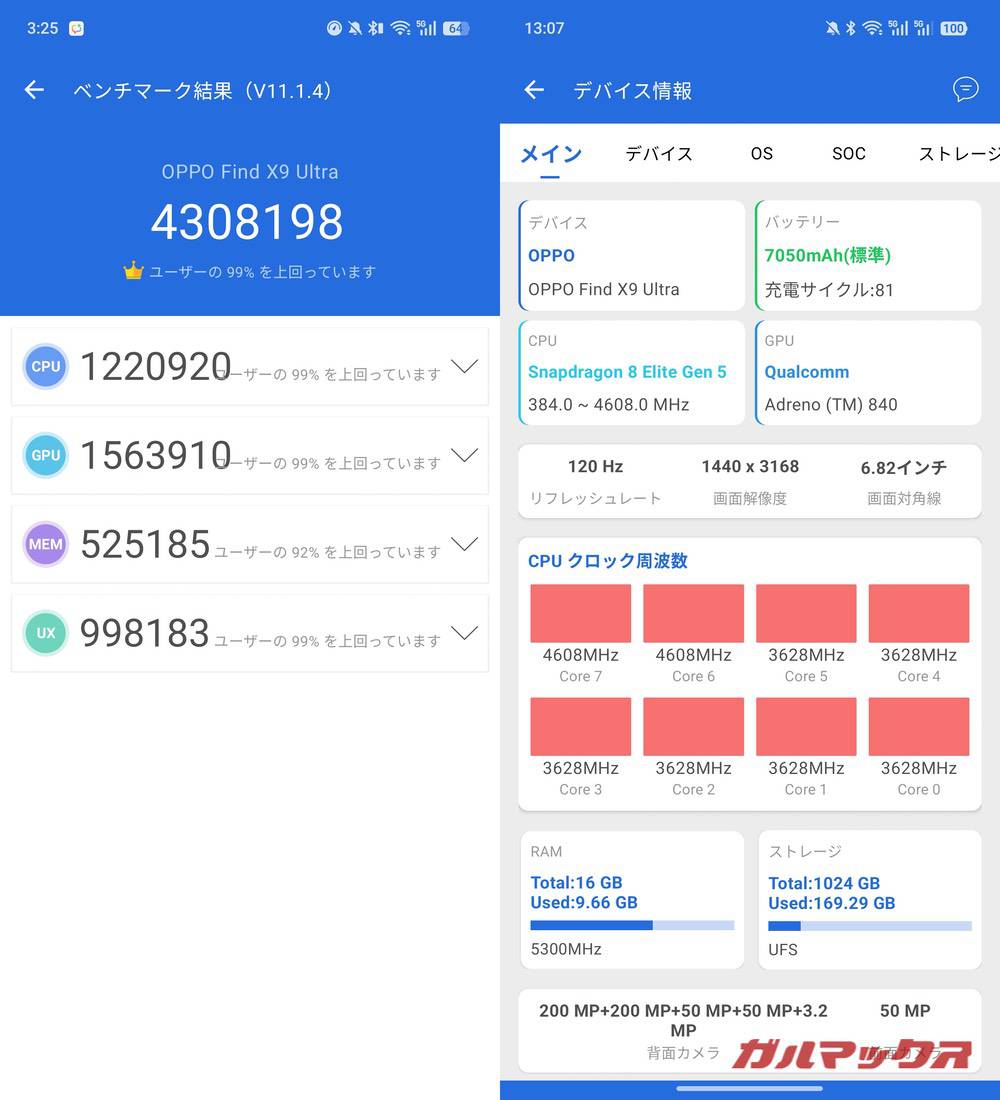Tap the bottom navigation gesture handle
The height and width of the screenshot is (1100, 1000).
click(x=749, y=1089)
